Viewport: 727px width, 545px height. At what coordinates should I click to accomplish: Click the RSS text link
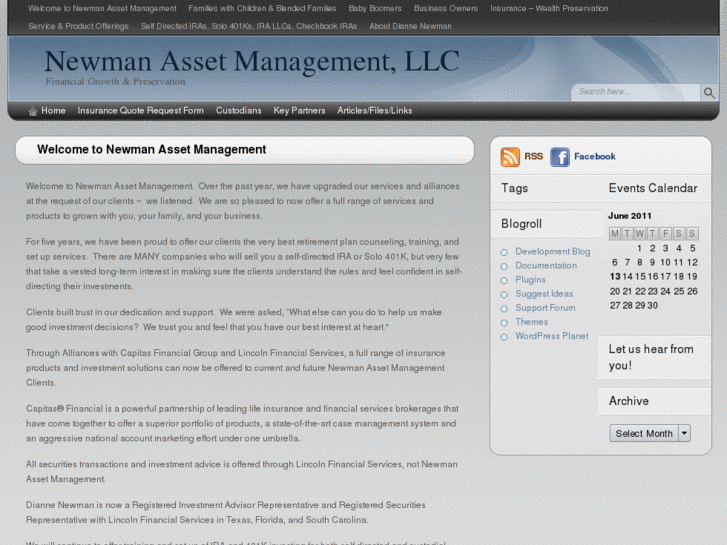(534, 156)
